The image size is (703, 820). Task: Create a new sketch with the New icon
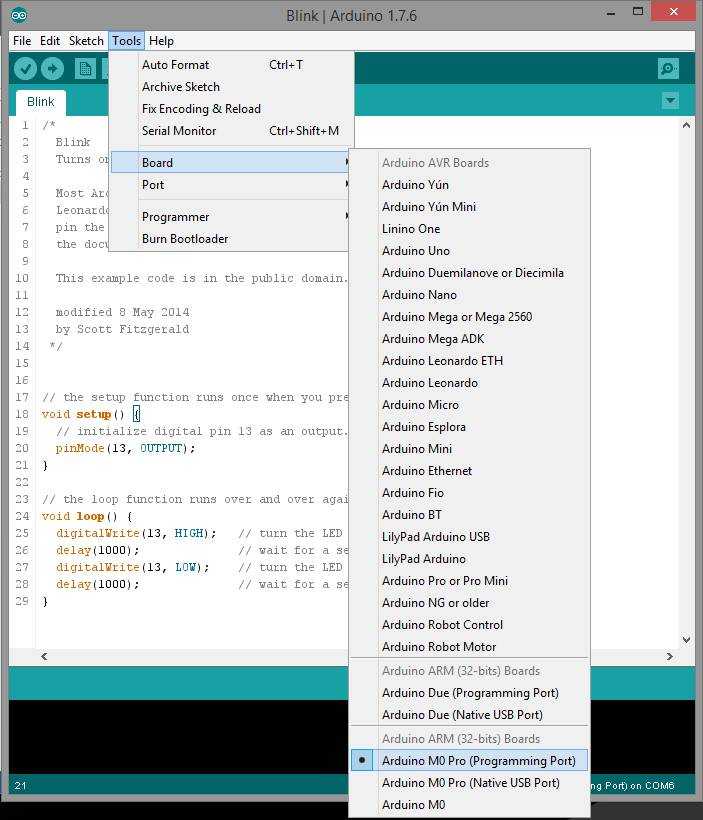coord(86,68)
